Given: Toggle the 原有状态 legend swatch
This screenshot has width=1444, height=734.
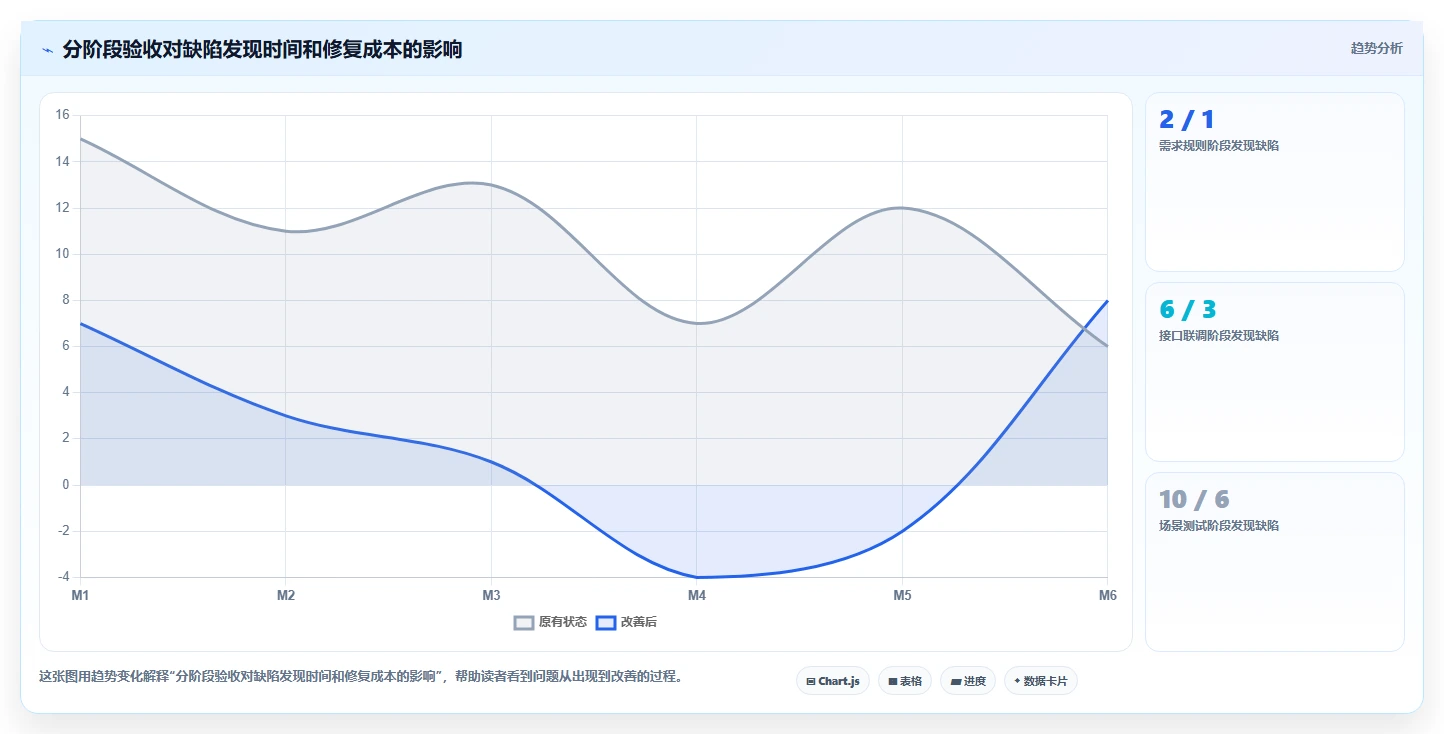Looking at the screenshot, I should [524, 622].
